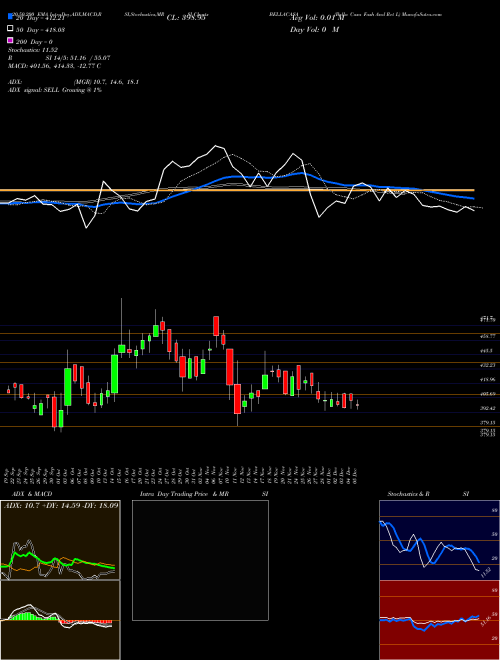Click the 'Avg Vol: 0.01 M' label

pos(317,18)
